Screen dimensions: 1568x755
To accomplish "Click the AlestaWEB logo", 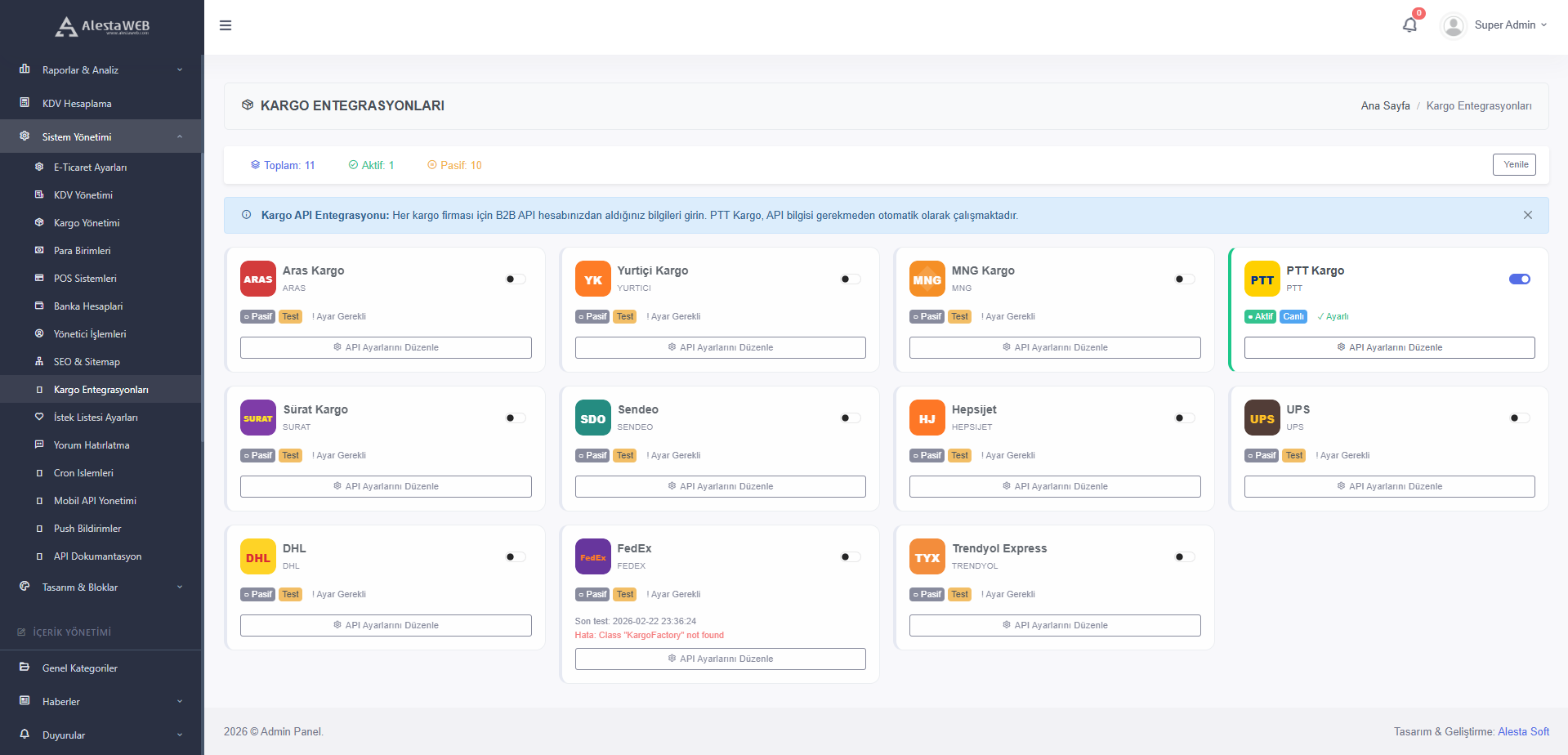I will [102, 26].
